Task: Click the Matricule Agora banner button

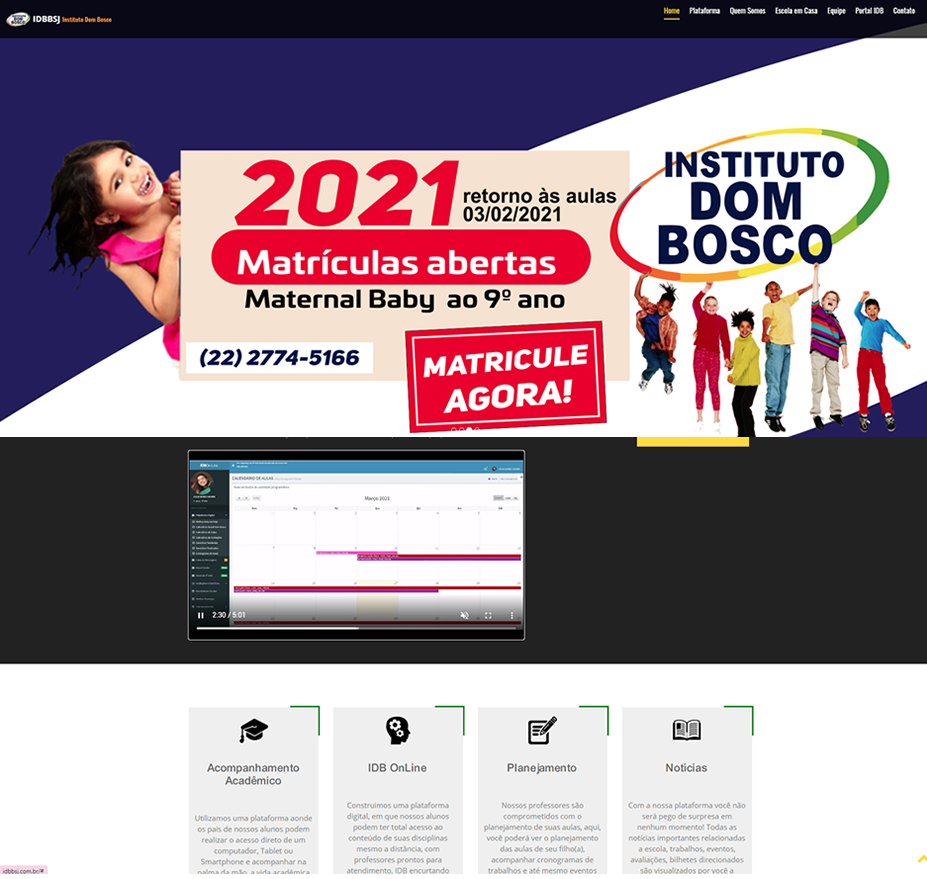Action: coord(506,377)
